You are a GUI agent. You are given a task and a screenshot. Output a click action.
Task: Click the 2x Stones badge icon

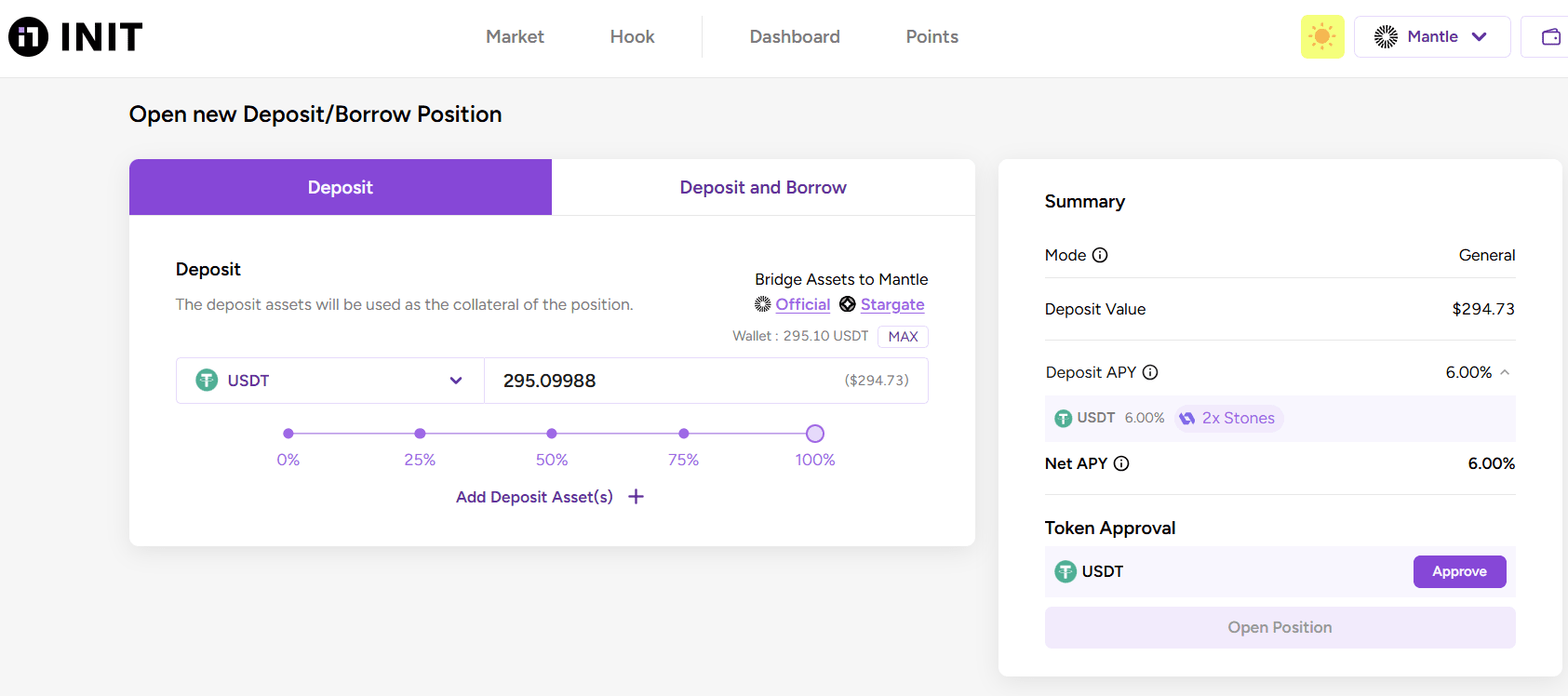pos(1187,419)
